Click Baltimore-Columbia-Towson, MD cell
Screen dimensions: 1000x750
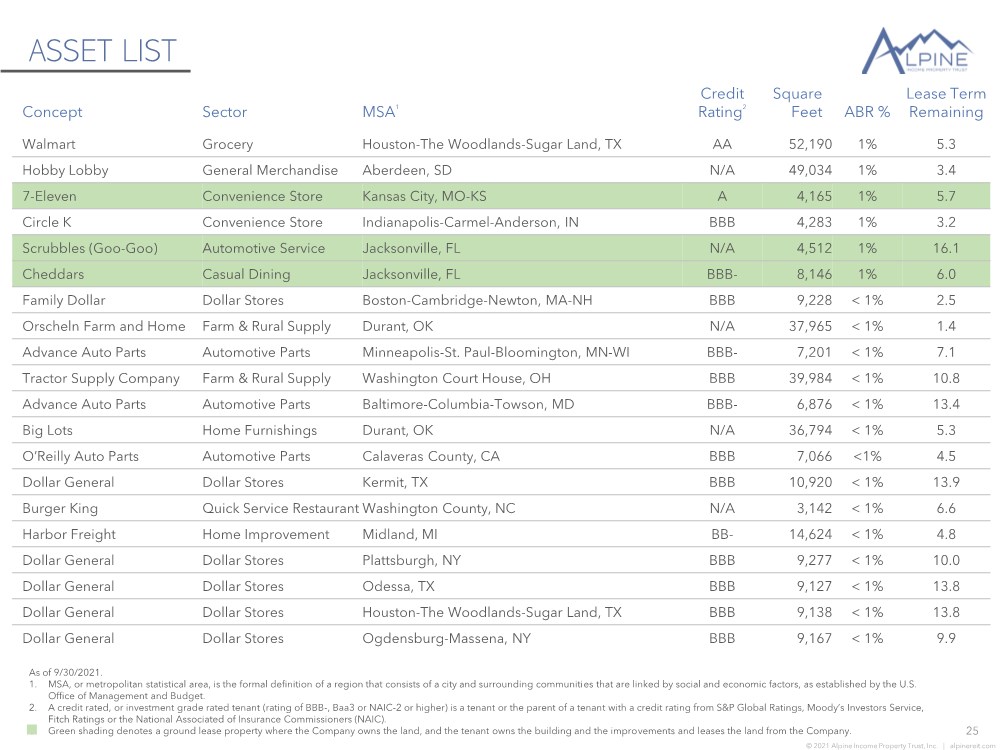[468, 404]
